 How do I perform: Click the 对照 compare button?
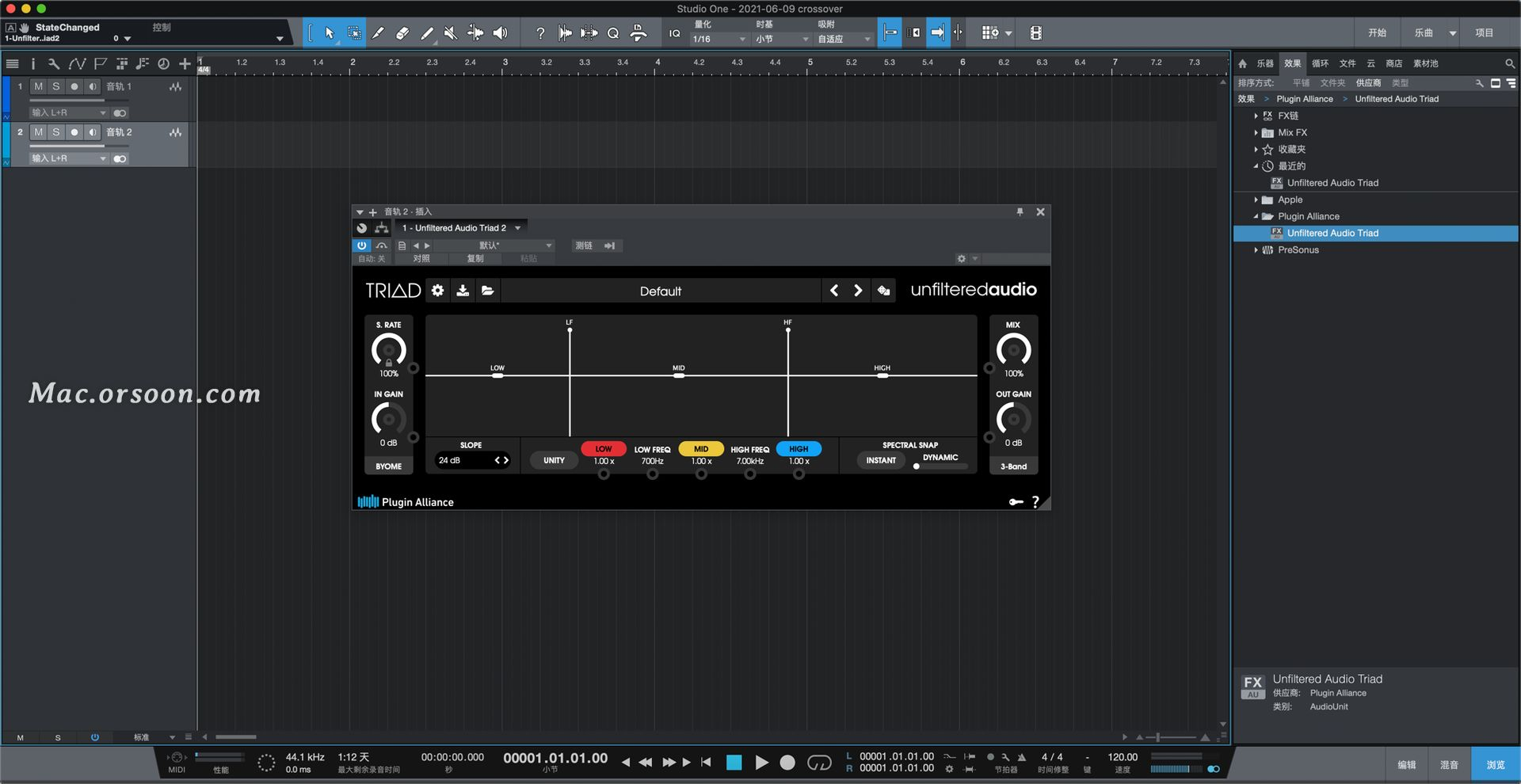tap(421, 259)
